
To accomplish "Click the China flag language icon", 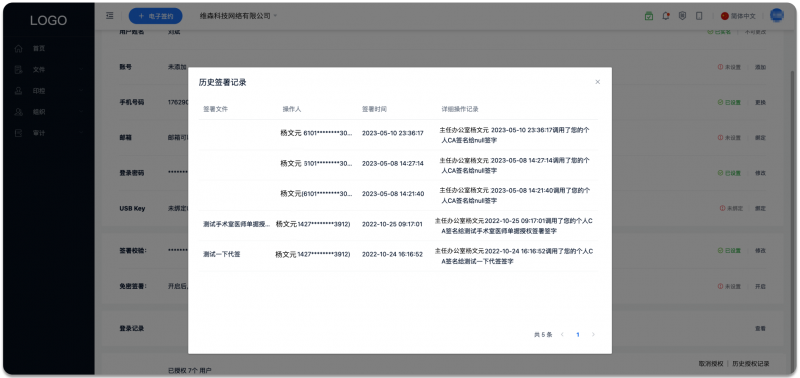I will (x=724, y=16).
